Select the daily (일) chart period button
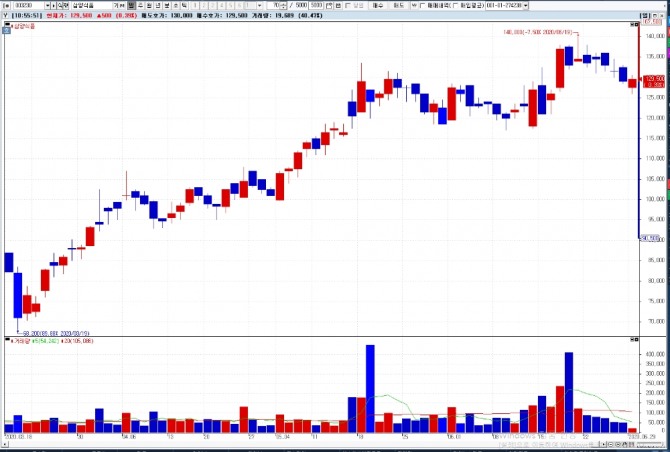The height and width of the screenshot is (452, 670). (131, 6)
